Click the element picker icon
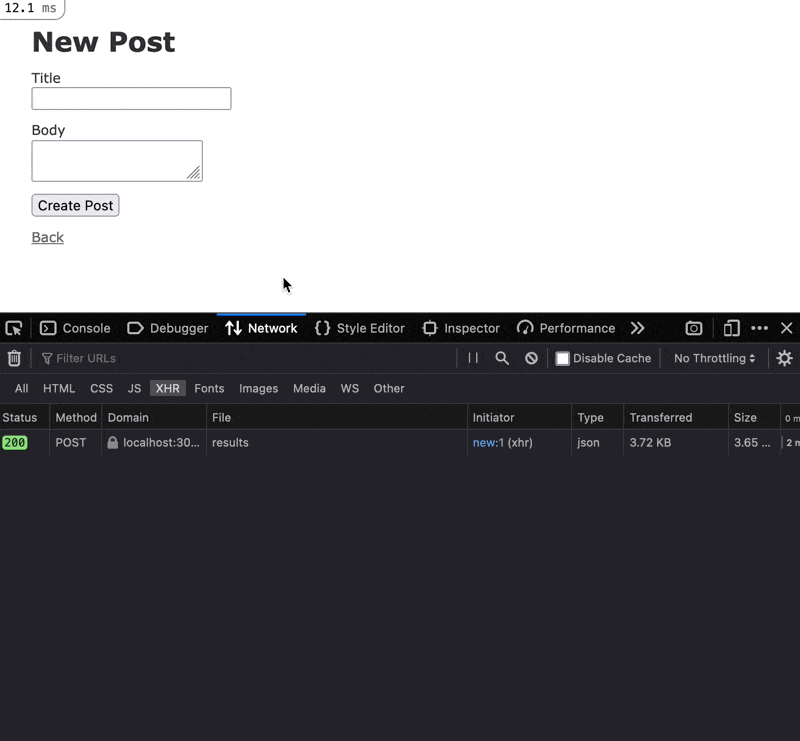 [x=14, y=328]
